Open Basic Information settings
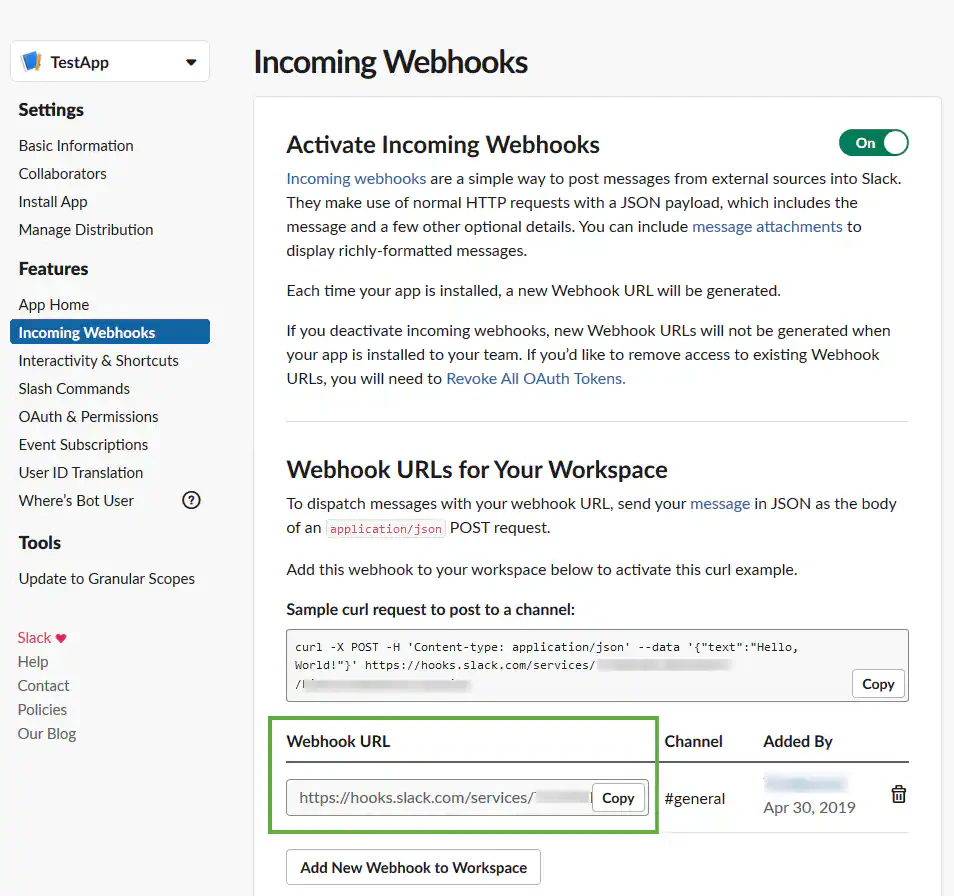 pyautogui.click(x=76, y=146)
